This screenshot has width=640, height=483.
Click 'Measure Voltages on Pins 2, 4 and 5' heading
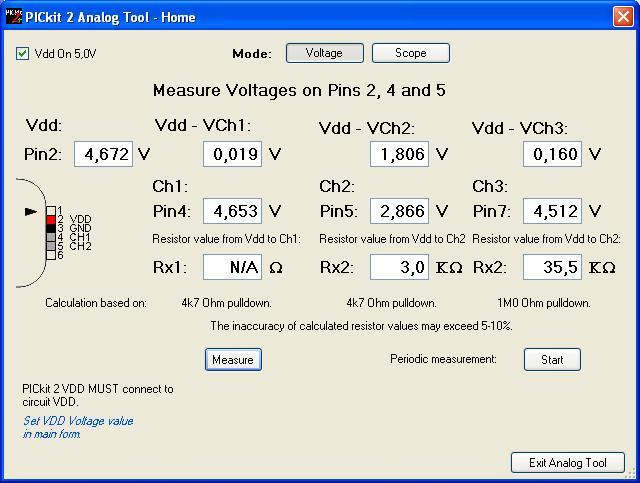[299, 90]
